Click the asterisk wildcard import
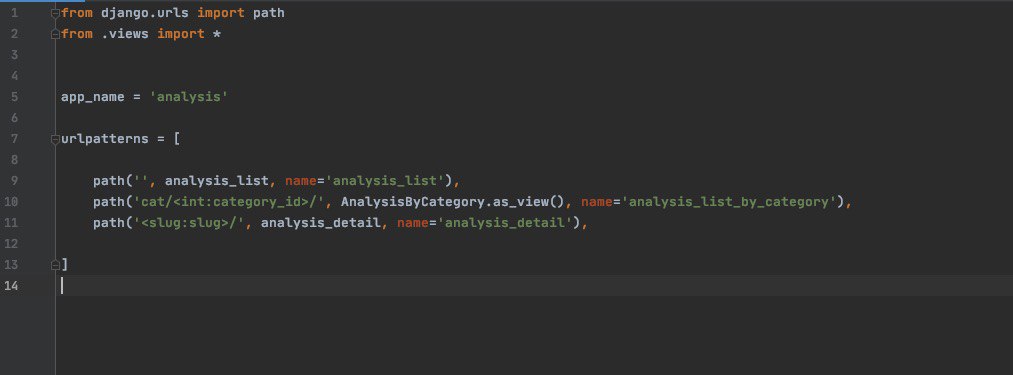 tap(217, 34)
